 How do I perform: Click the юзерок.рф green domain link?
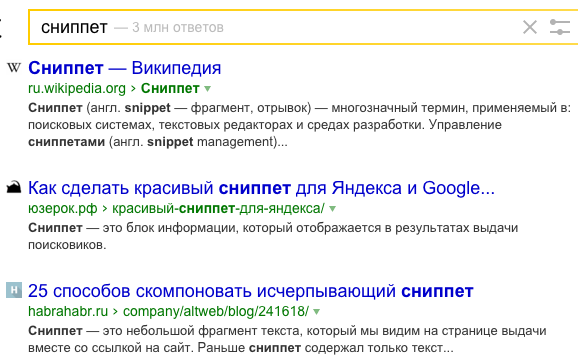(x=63, y=209)
